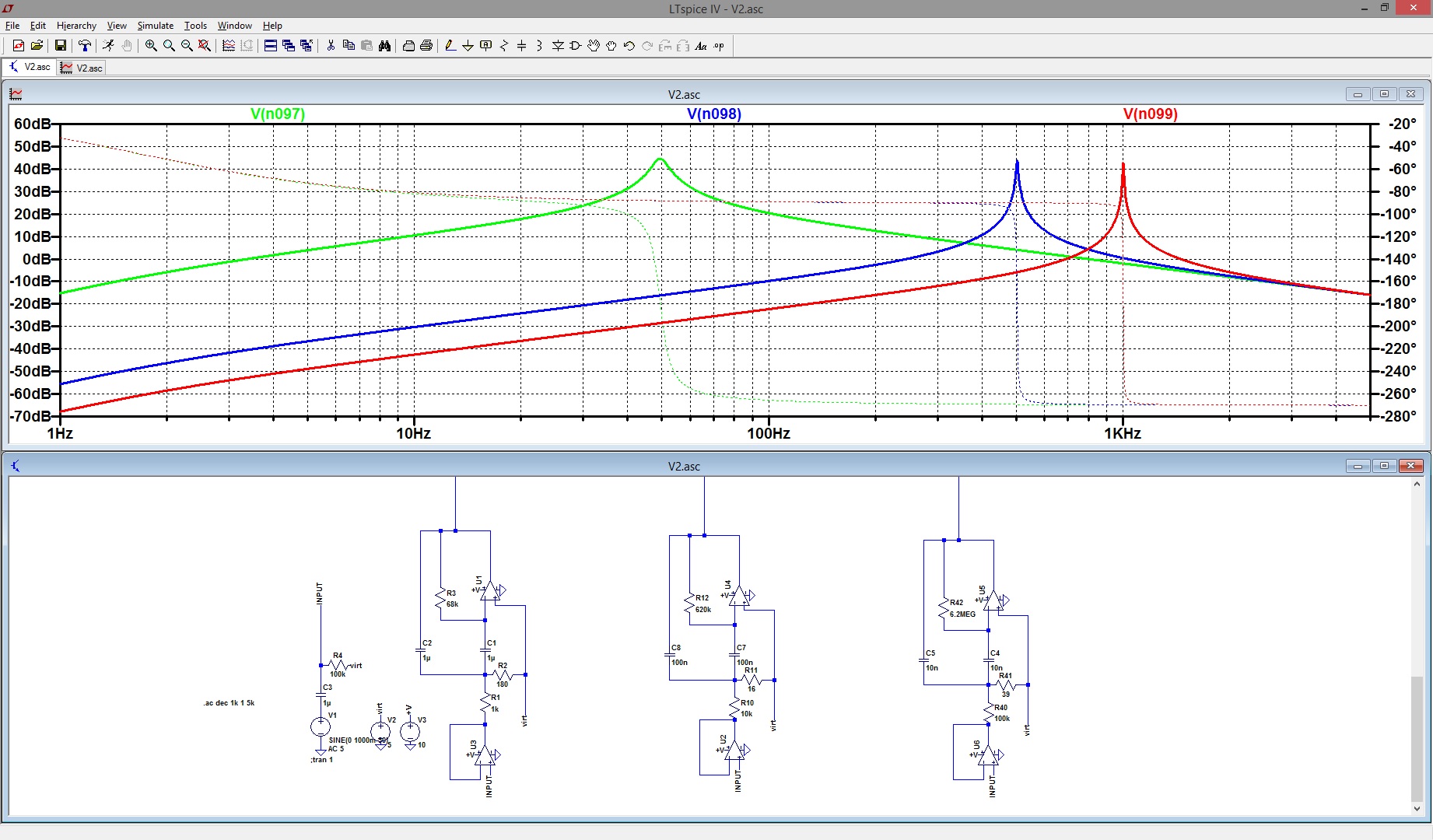Screen dimensions: 1433x840
Task: Place an Inductor from toolbar
Action: pos(540,46)
